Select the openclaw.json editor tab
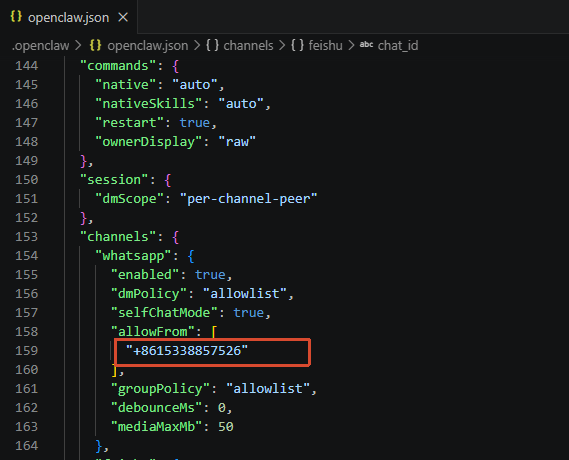Viewport: 569px width, 460px height. click(69, 17)
